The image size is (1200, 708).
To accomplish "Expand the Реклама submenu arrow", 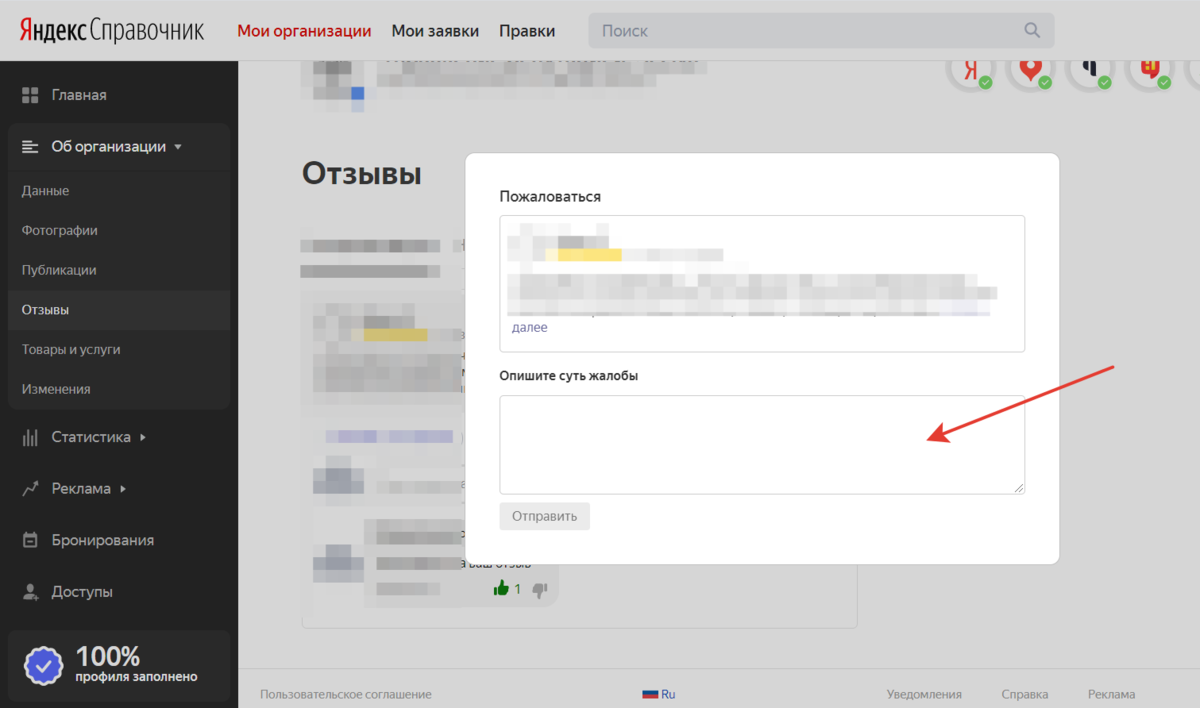I will pyautogui.click(x=123, y=489).
